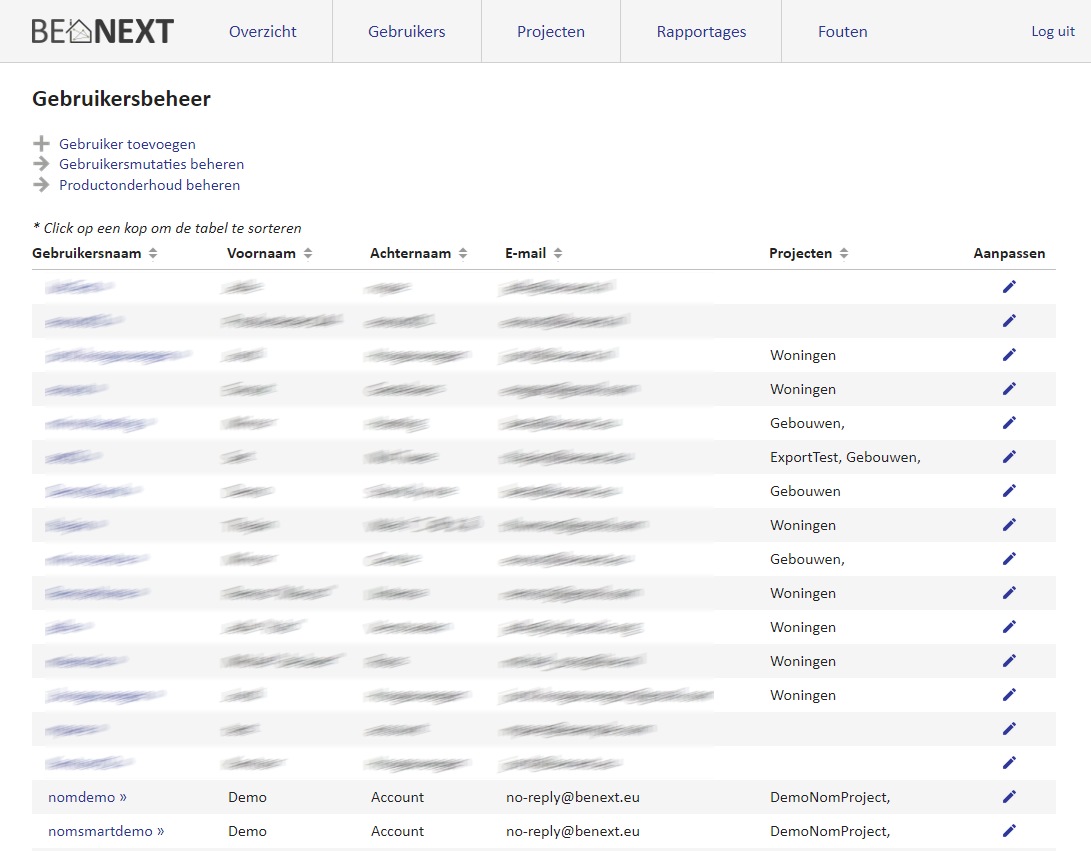This screenshot has width=1091, height=851.
Task: Click the Aanpassen column header
Action: [1009, 253]
